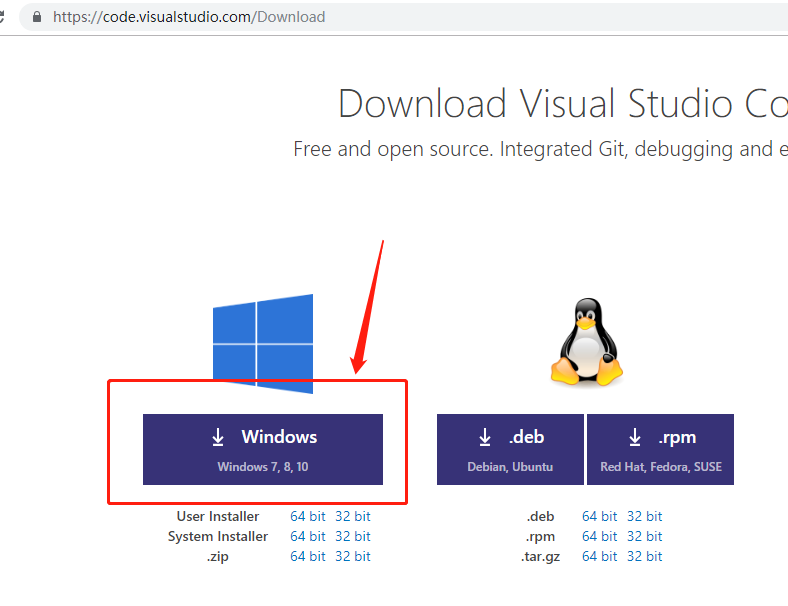The width and height of the screenshot is (788, 606).
Task: Click the Windows logo icon
Action: [x=263, y=344]
